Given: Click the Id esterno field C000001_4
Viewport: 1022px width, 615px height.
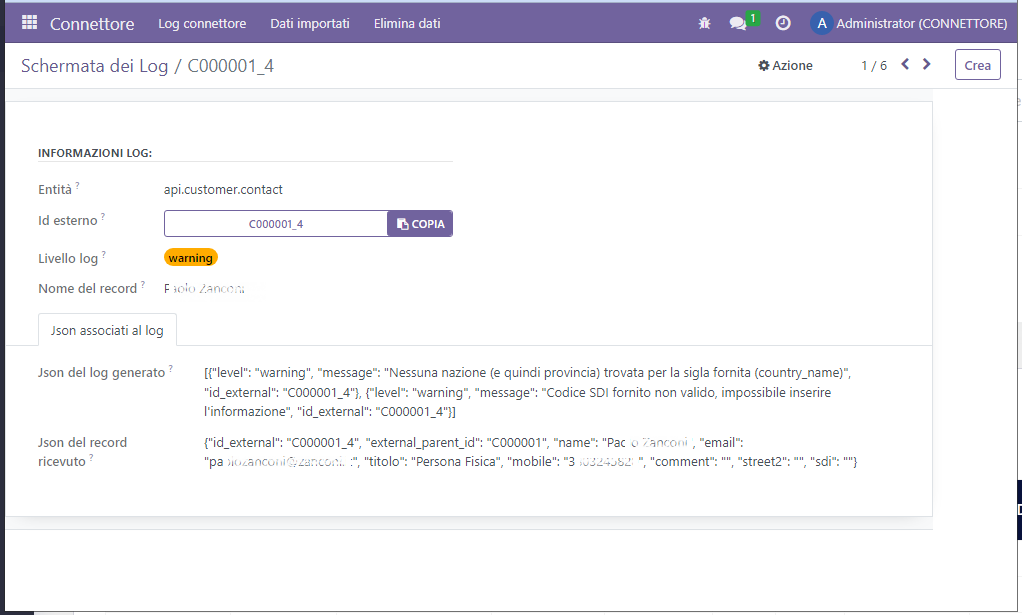Looking at the screenshot, I should pyautogui.click(x=276, y=224).
